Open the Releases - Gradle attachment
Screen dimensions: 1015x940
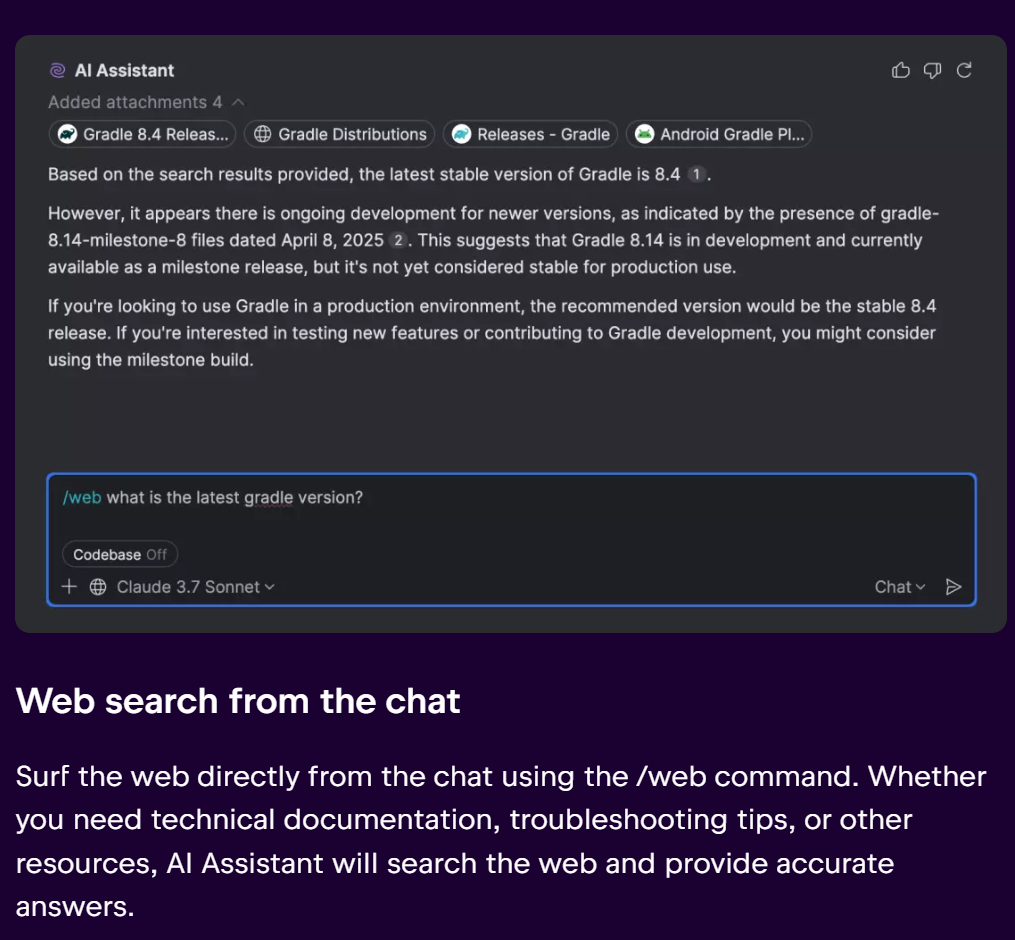pos(530,134)
